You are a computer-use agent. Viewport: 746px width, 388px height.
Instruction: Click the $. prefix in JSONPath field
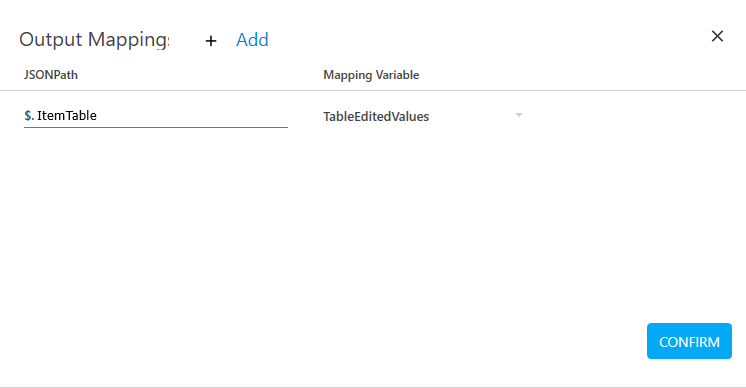[x=29, y=116]
